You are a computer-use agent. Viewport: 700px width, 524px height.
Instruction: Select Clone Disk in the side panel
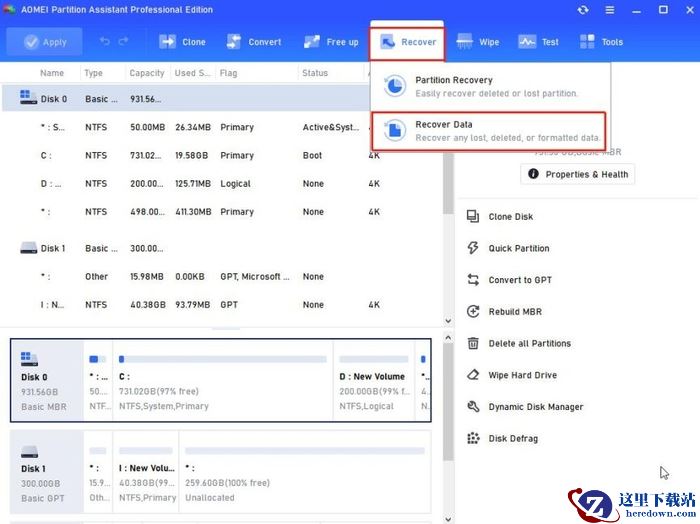tap(511, 217)
